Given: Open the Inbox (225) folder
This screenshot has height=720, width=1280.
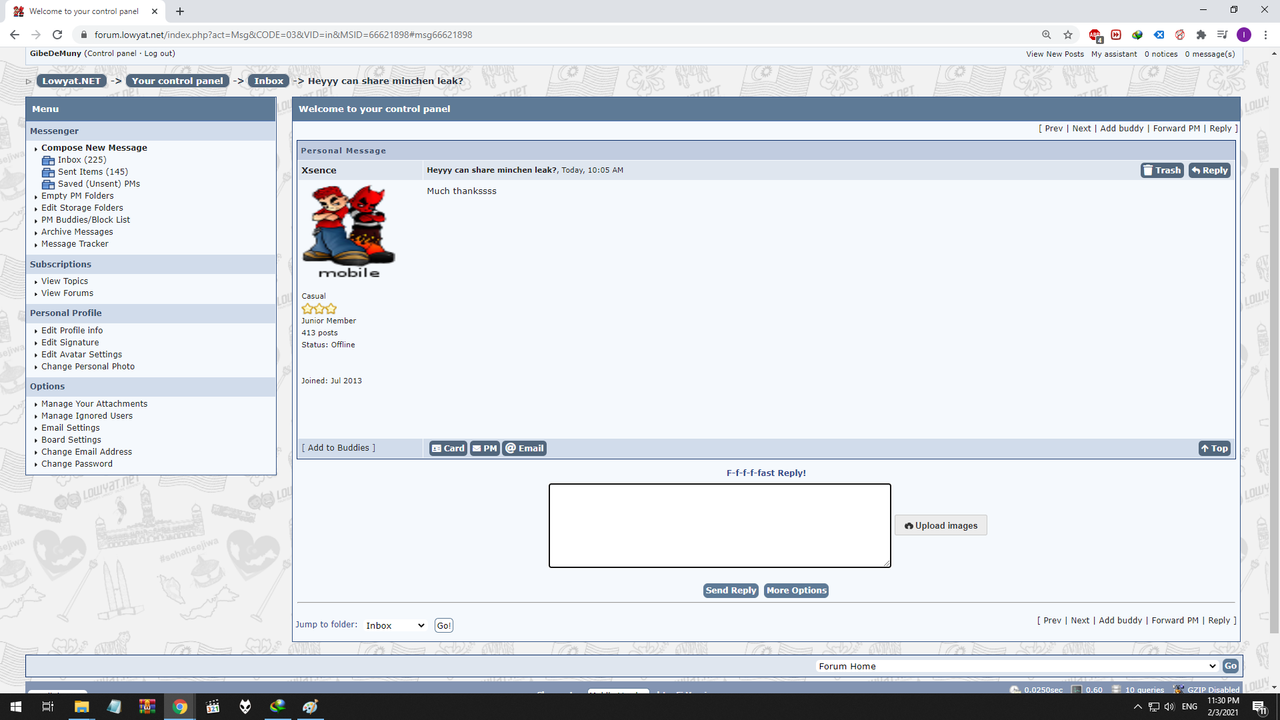Looking at the screenshot, I should click(81, 160).
